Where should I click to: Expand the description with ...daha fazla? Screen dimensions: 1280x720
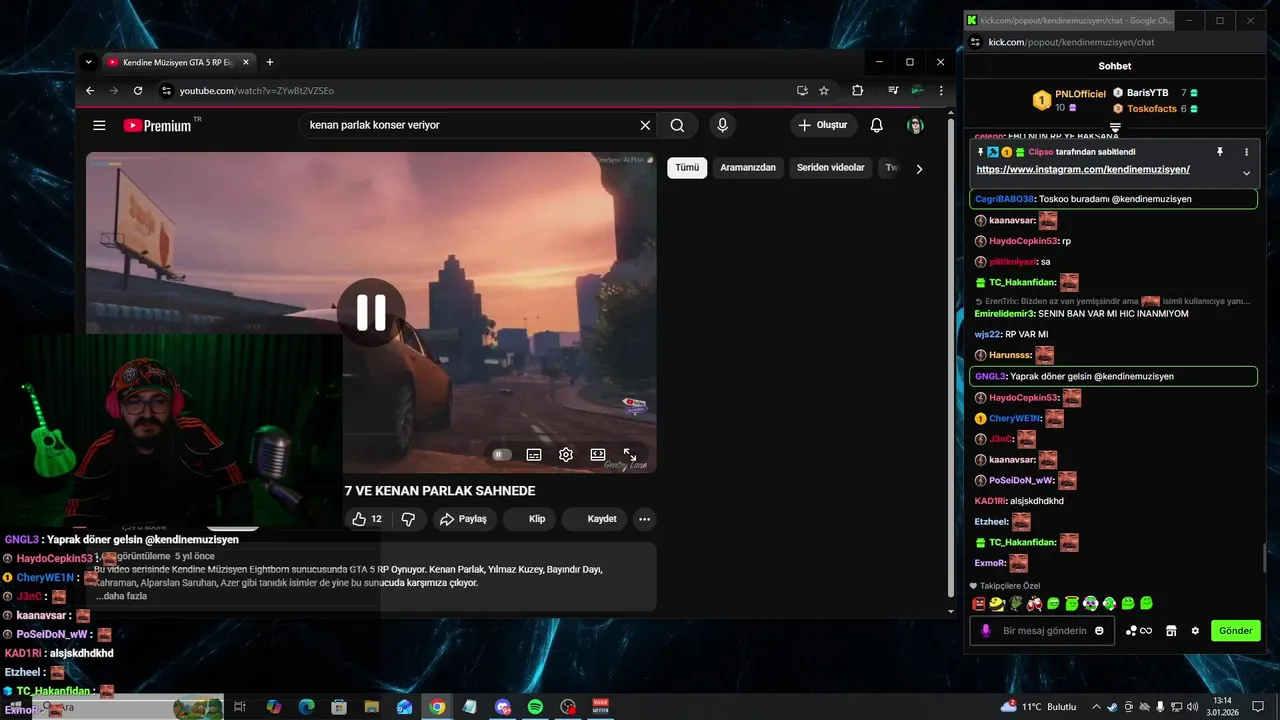[122, 596]
